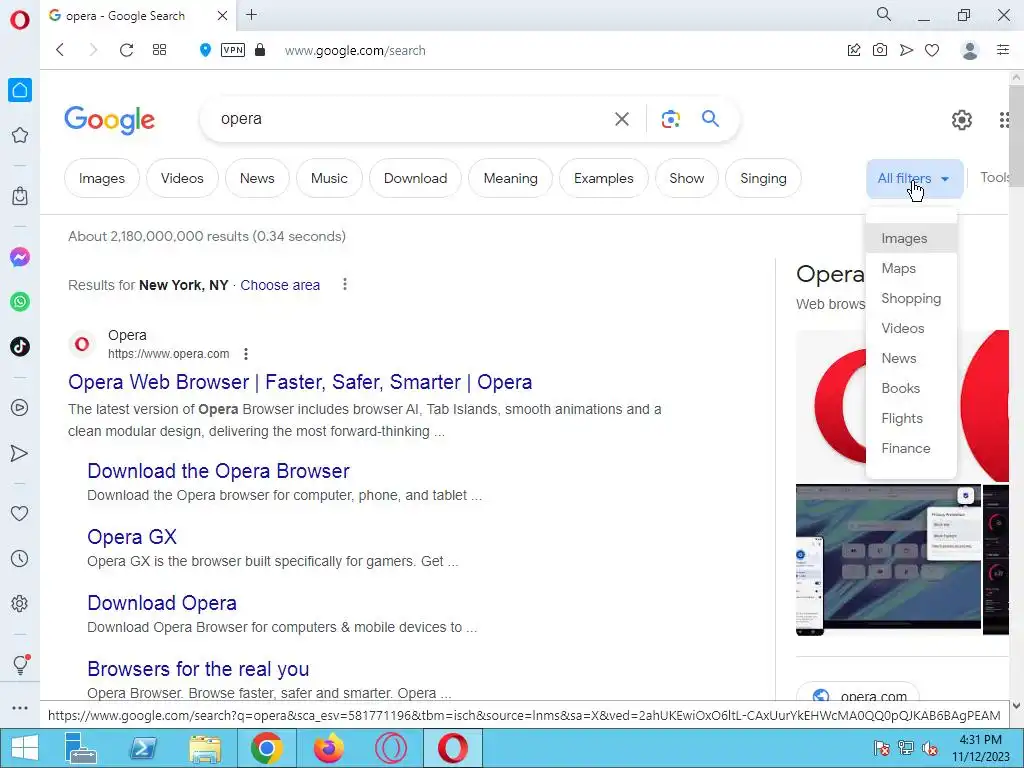Choose Flights from All filters menu
The image size is (1024, 768).
(911, 419)
